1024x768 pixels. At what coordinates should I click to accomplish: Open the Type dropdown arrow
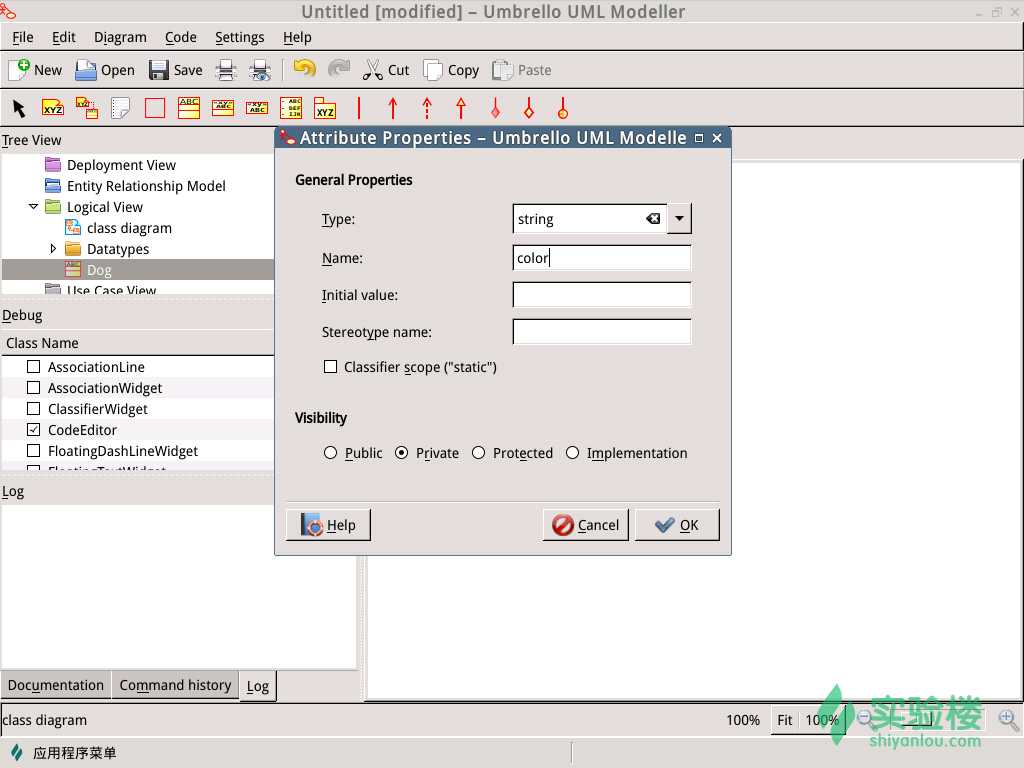click(679, 219)
